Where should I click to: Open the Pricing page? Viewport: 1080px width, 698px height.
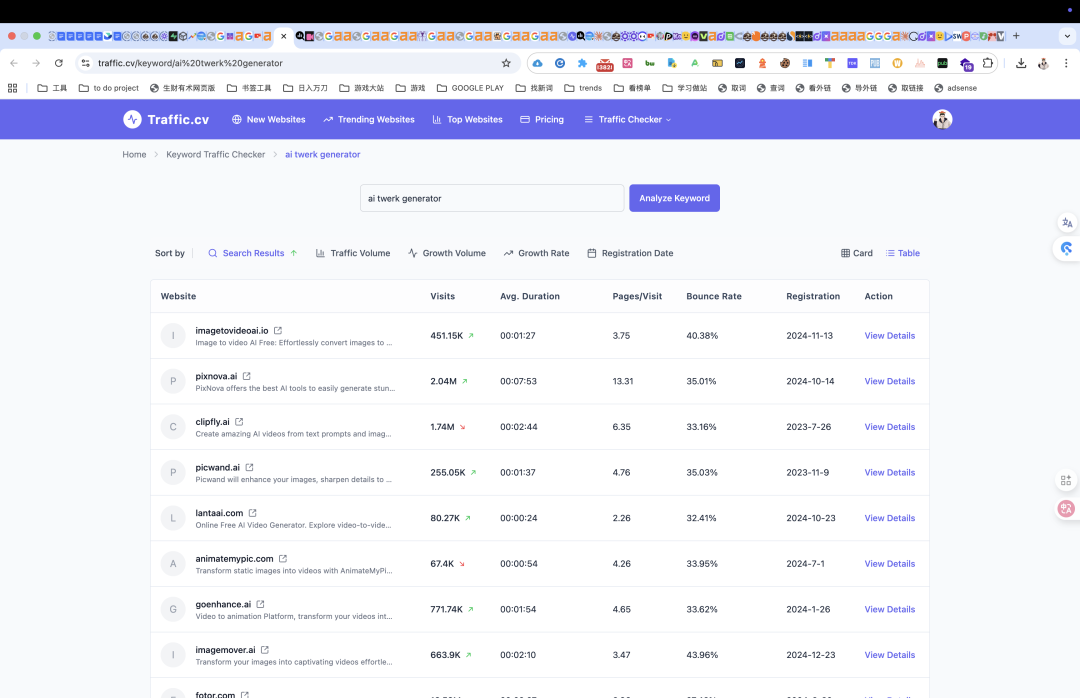[541, 119]
